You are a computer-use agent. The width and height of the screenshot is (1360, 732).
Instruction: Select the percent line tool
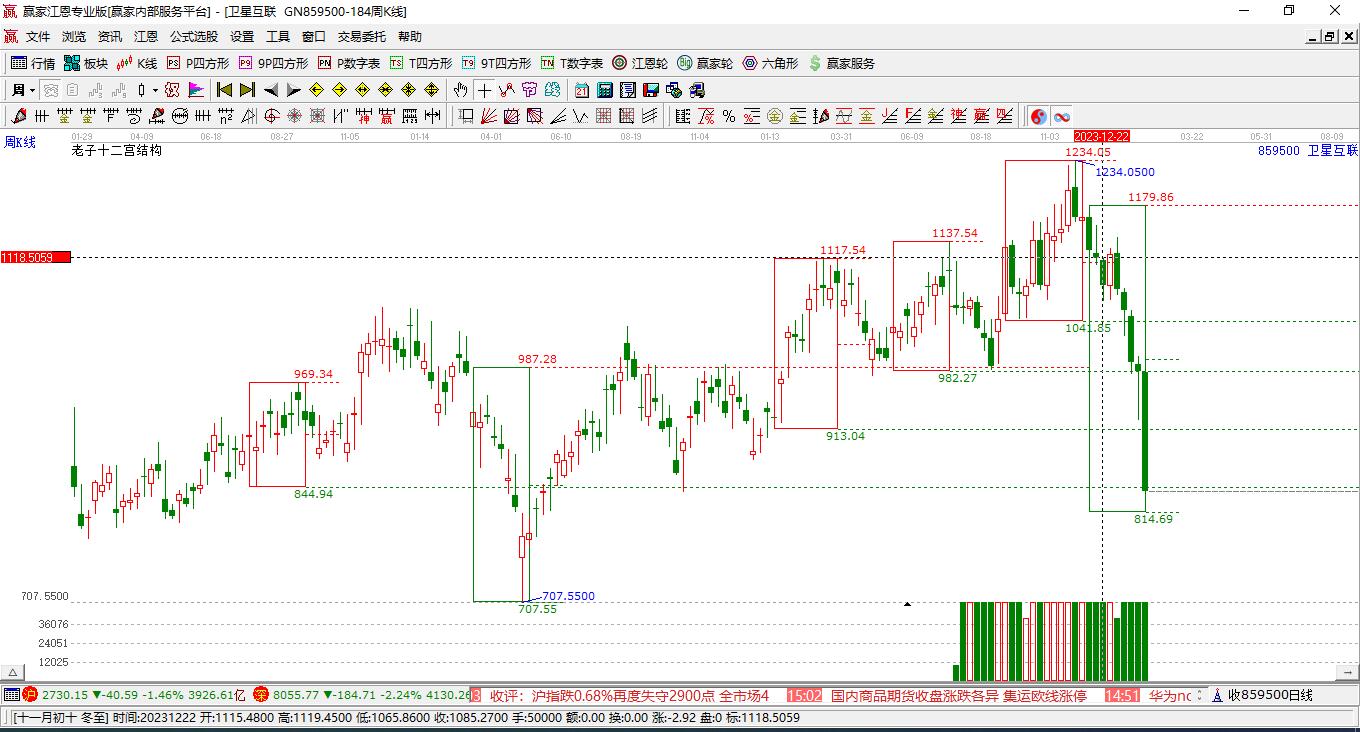pyautogui.click(x=729, y=116)
